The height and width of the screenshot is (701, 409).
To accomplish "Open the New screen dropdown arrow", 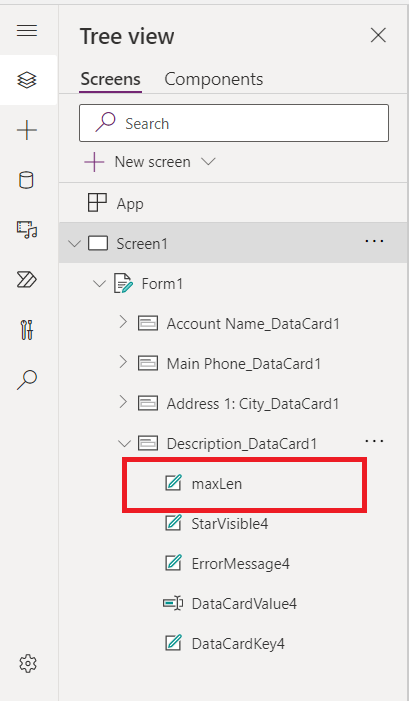I will click(x=208, y=161).
